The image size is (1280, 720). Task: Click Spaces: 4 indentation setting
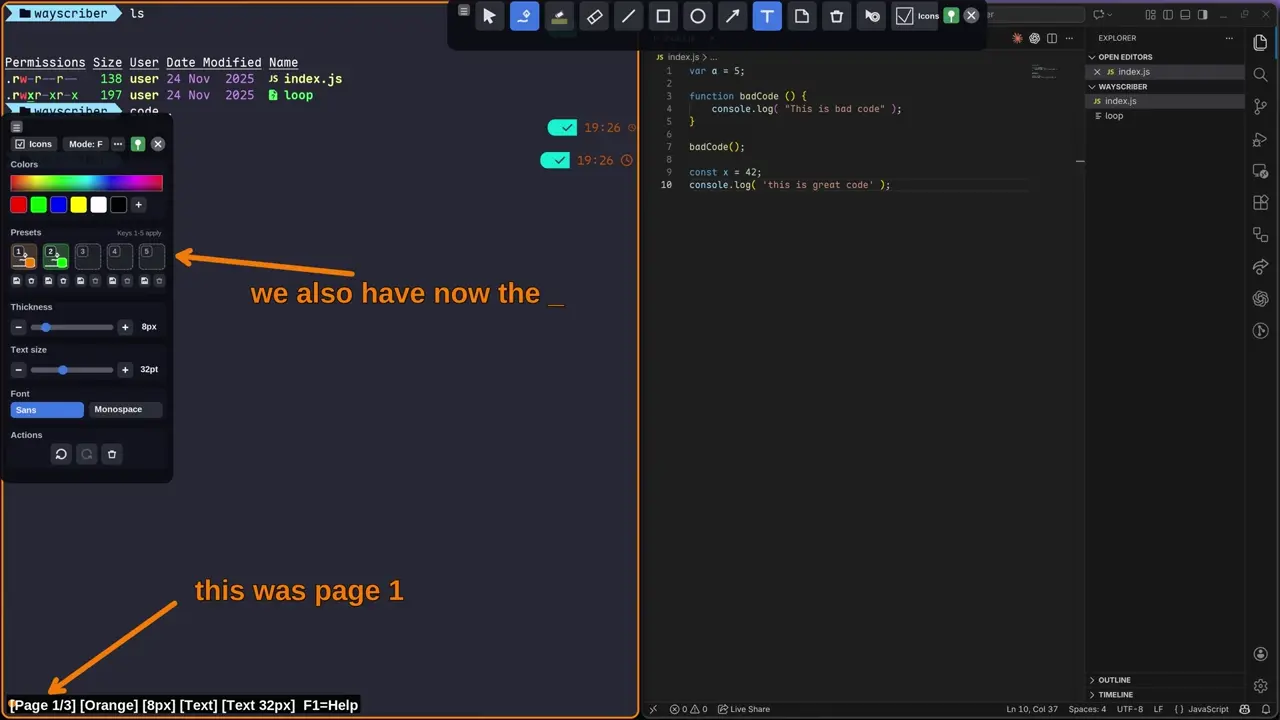1087,709
